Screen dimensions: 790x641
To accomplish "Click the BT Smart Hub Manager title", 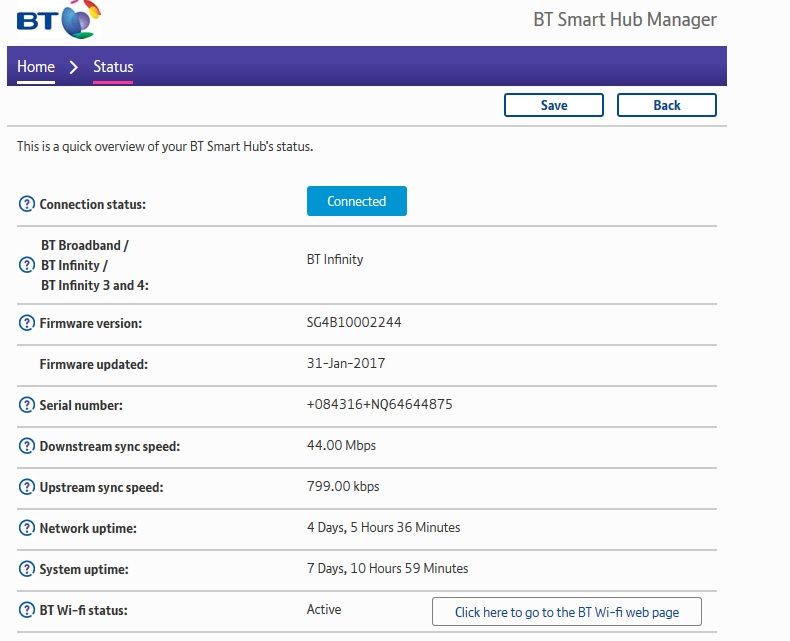I will tap(625, 20).
